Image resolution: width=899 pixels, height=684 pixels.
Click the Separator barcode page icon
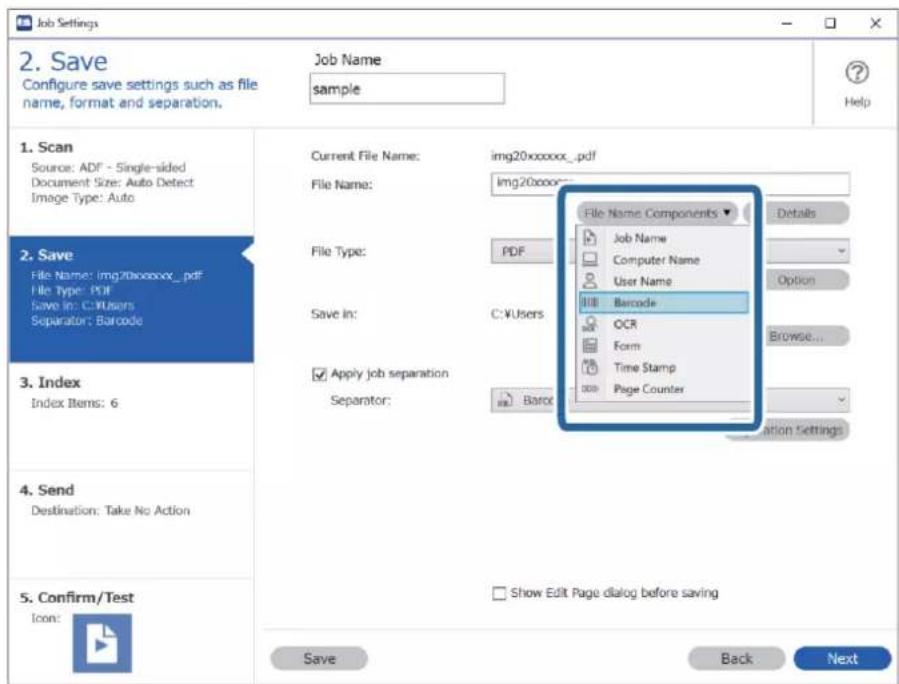tap(505, 400)
